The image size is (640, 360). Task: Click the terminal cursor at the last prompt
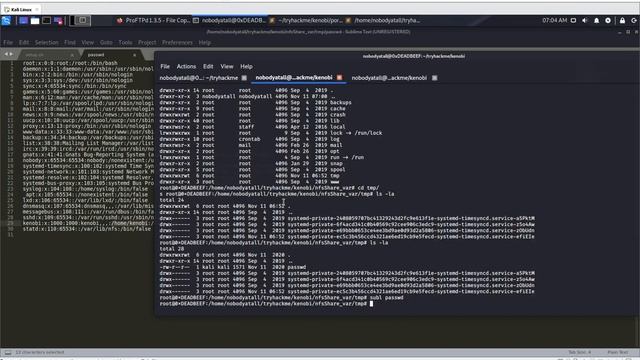[x=371, y=304]
